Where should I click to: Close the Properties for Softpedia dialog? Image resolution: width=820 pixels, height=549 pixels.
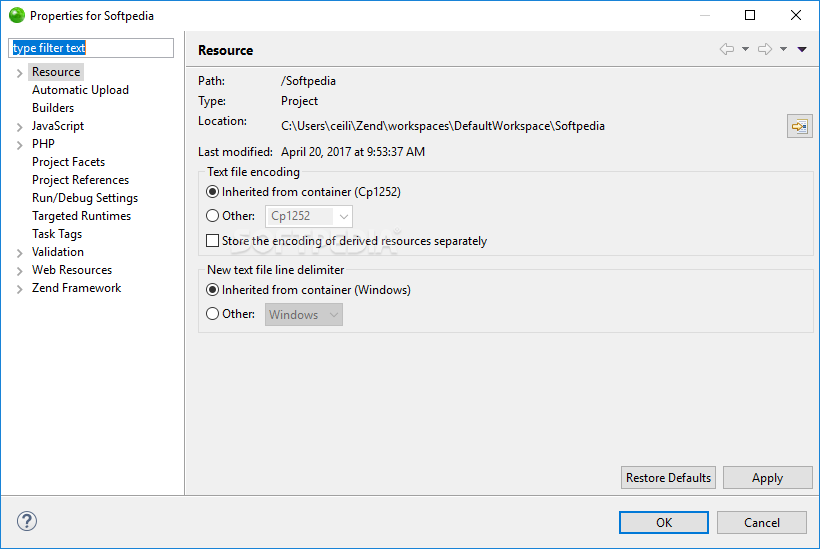796,15
